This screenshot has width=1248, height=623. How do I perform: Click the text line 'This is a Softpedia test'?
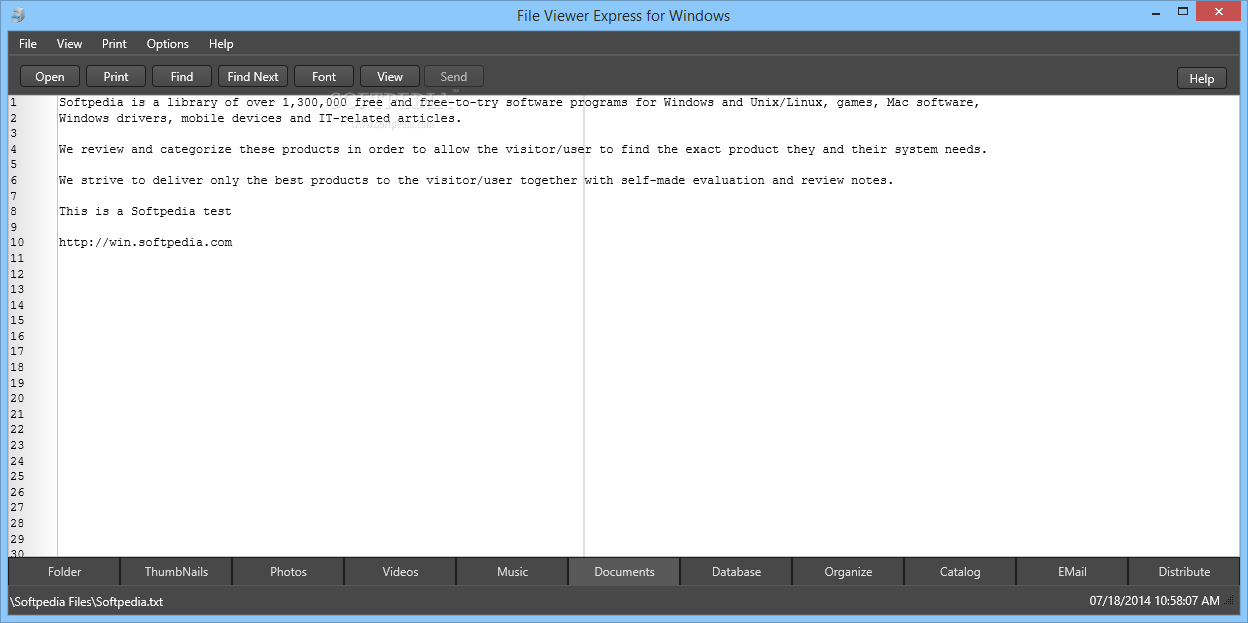coord(145,211)
